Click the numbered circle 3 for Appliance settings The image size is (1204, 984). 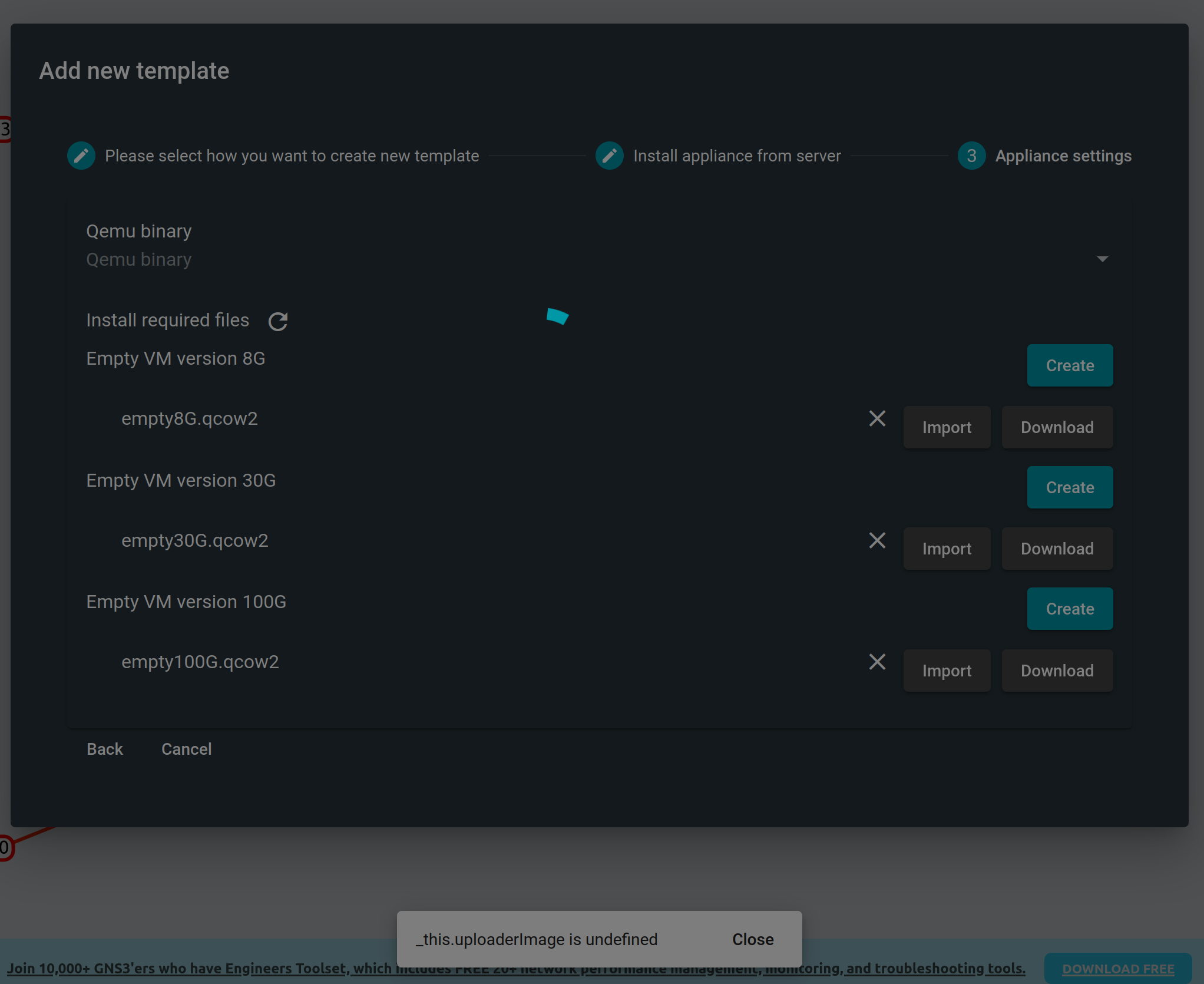coord(971,155)
